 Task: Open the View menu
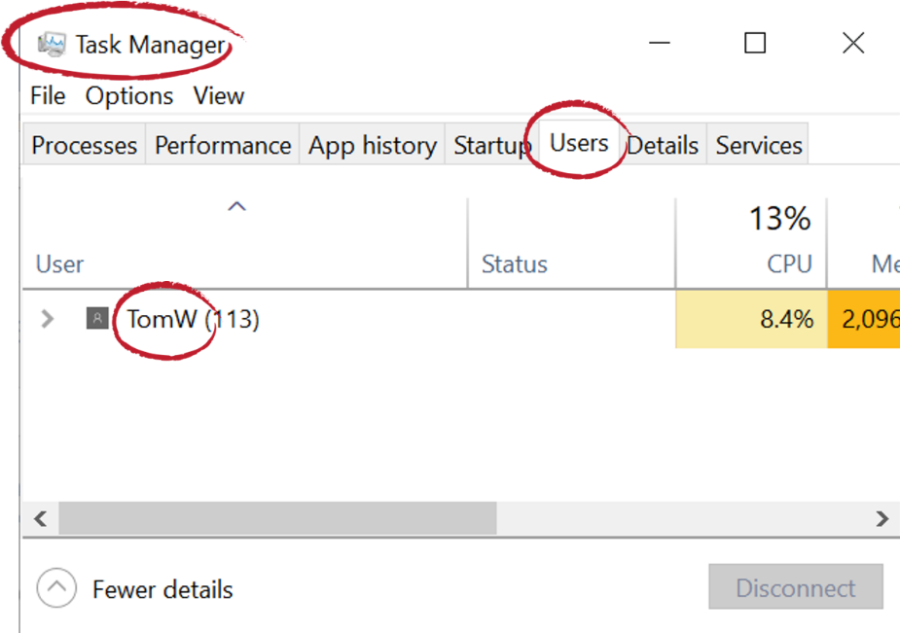point(219,96)
